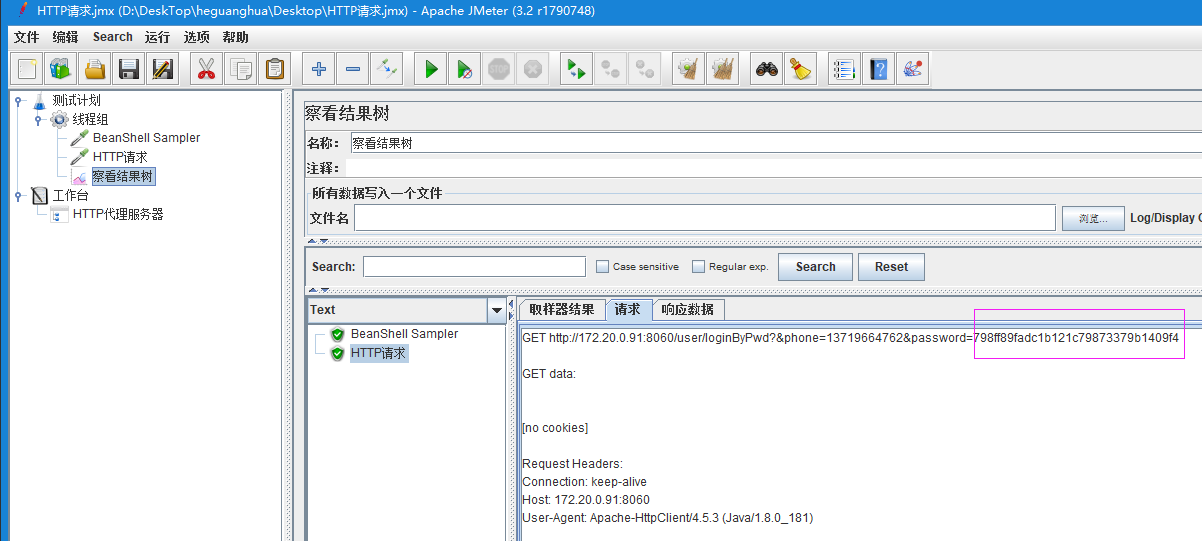This screenshot has height=541, width=1202.
Task: Open the Search menu
Action: point(113,37)
